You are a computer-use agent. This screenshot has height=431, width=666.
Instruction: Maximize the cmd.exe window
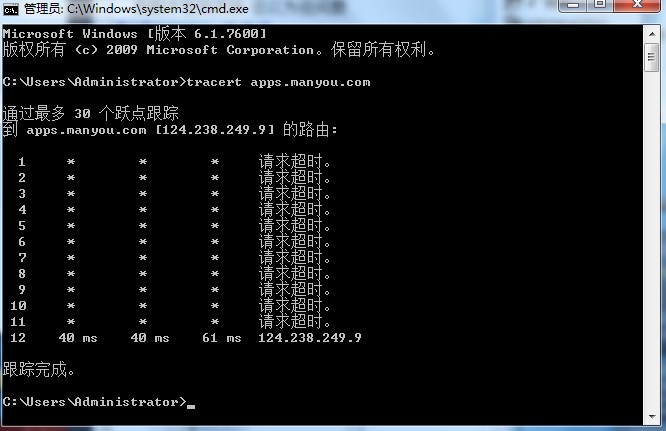click(x=600, y=5)
